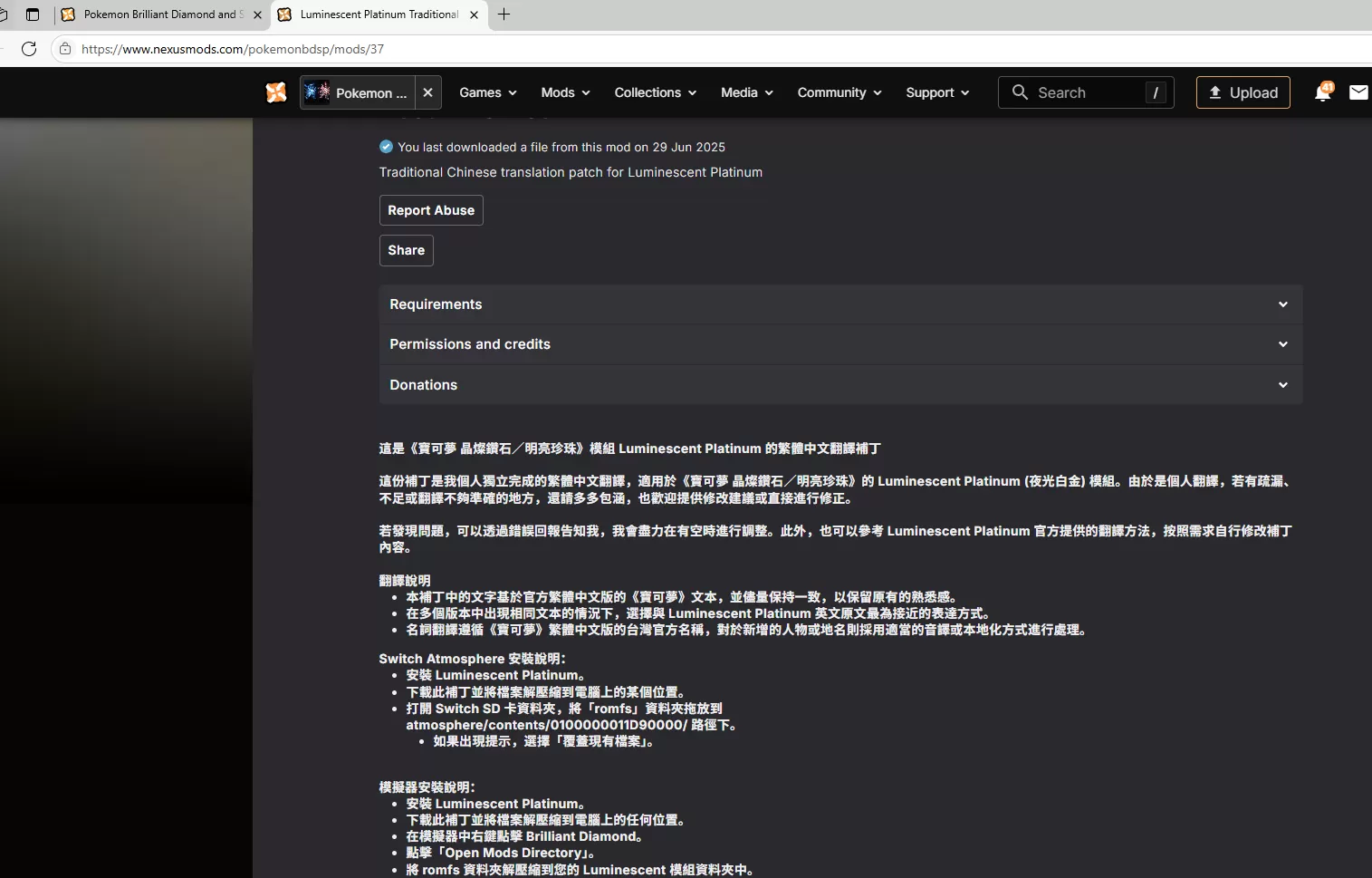
Task: Click the Upload button
Action: point(1243,92)
